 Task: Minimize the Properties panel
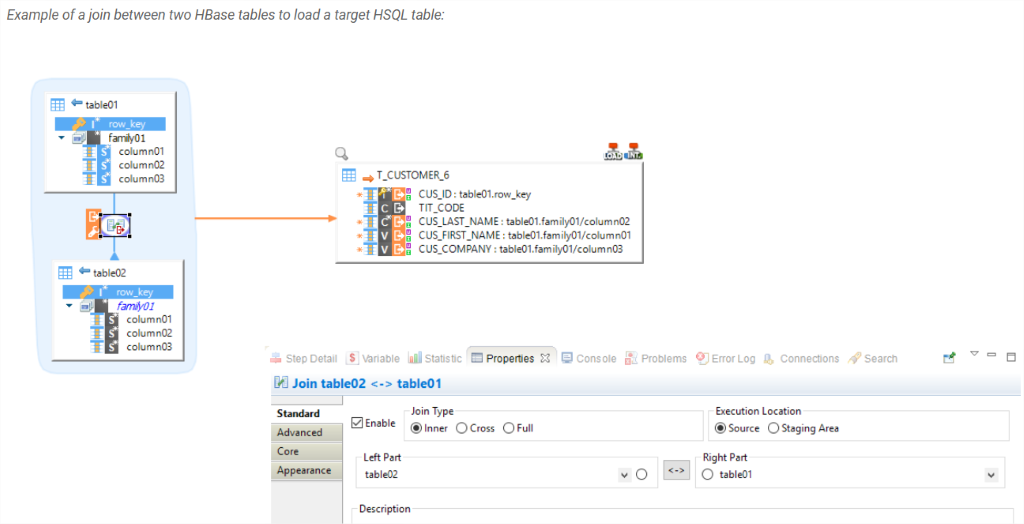coord(992,355)
